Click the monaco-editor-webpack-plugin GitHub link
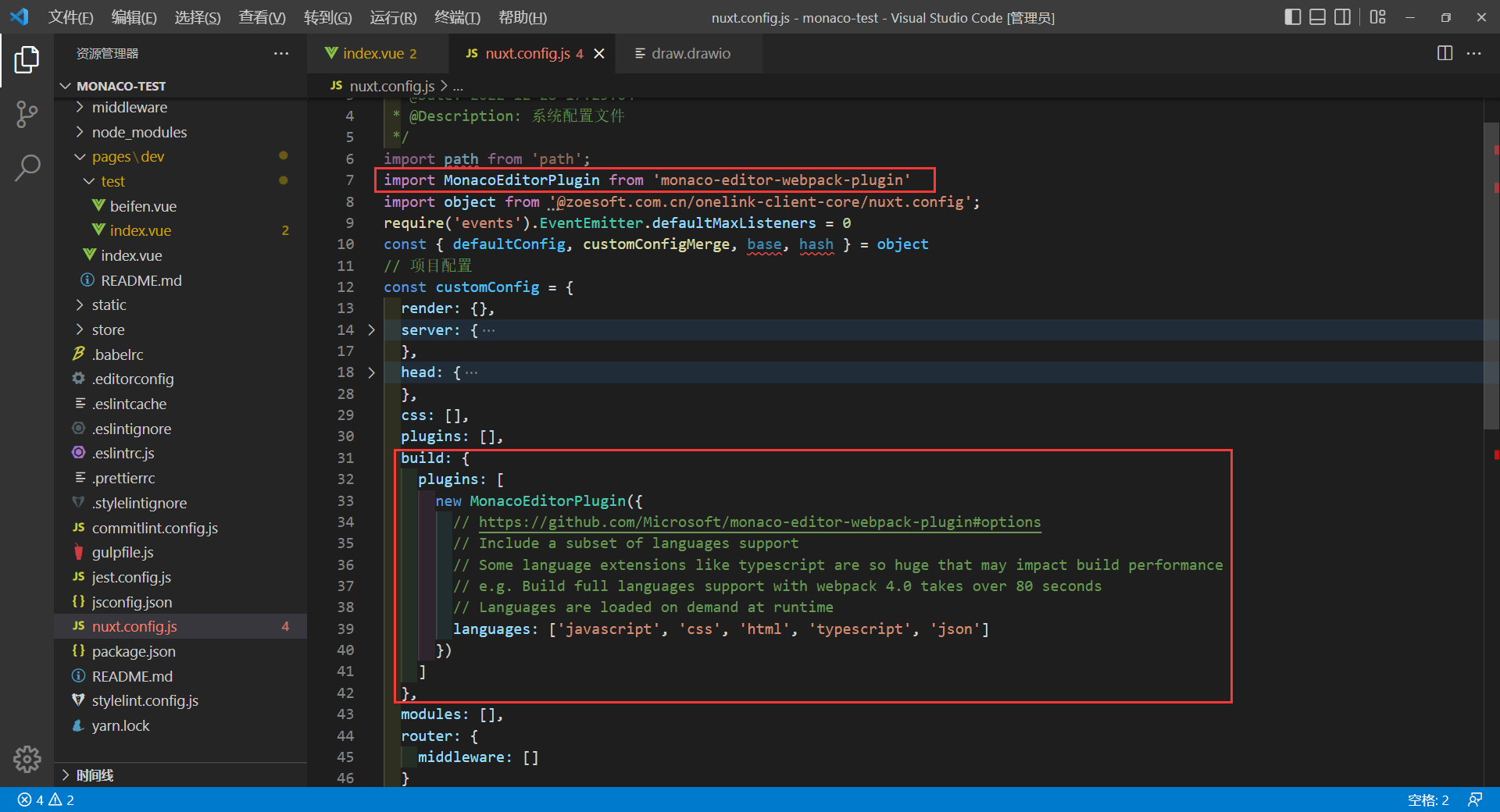1500x812 pixels. [759, 522]
